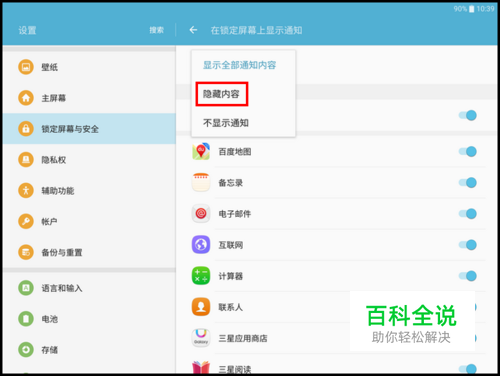This screenshot has height=376, width=500.
Task: Tap the Contacts (联系人) app icon
Action: tap(201, 307)
